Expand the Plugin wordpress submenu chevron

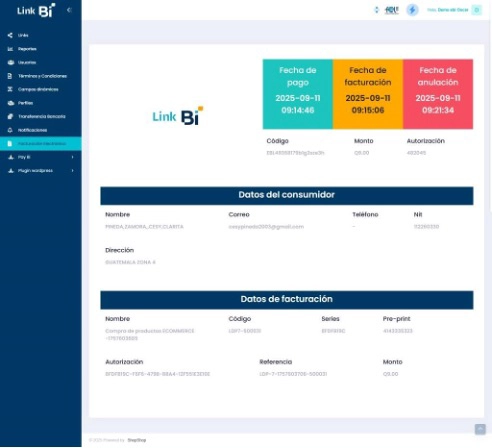tap(72, 171)
